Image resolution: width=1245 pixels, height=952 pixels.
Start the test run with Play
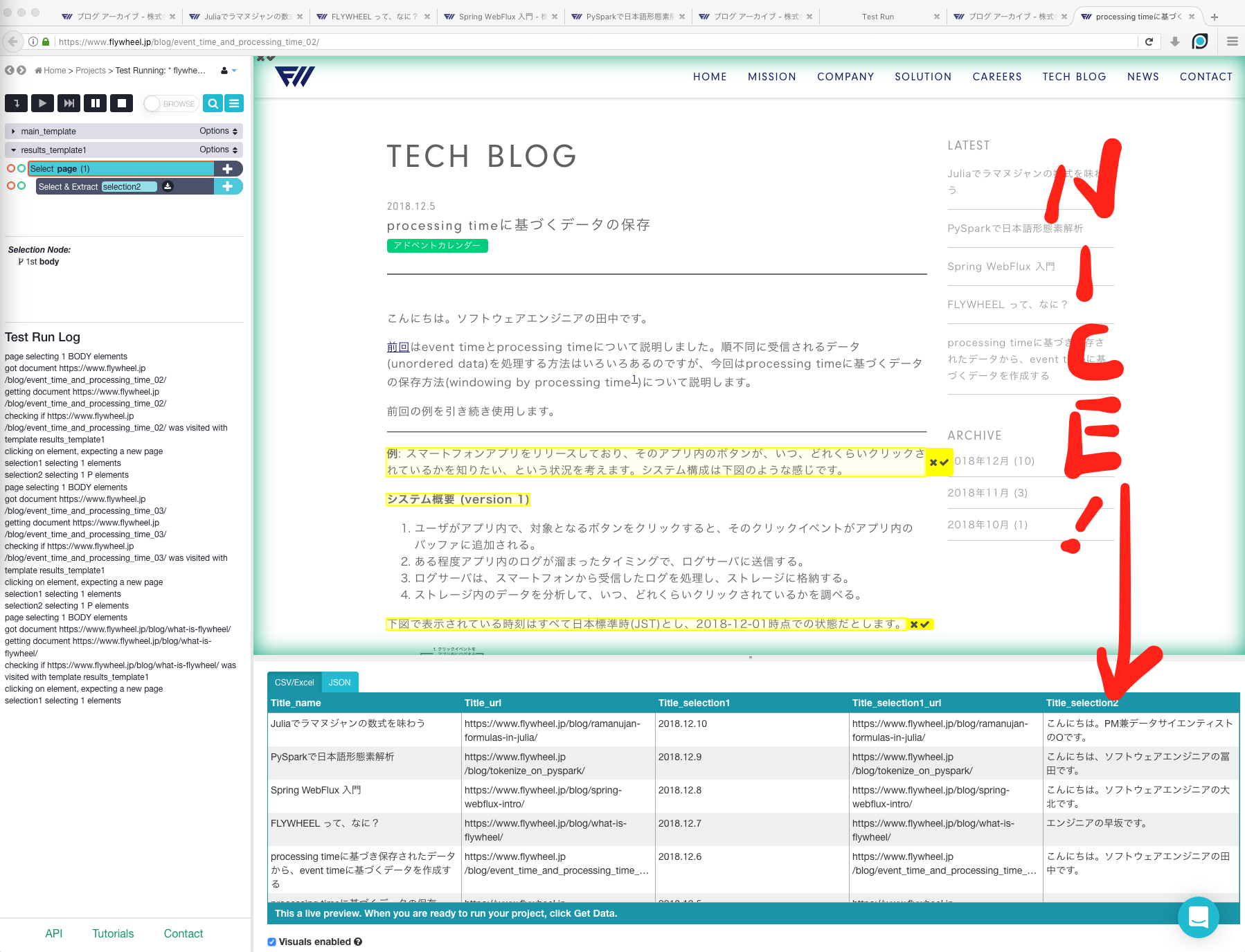[x=42, y=103]
